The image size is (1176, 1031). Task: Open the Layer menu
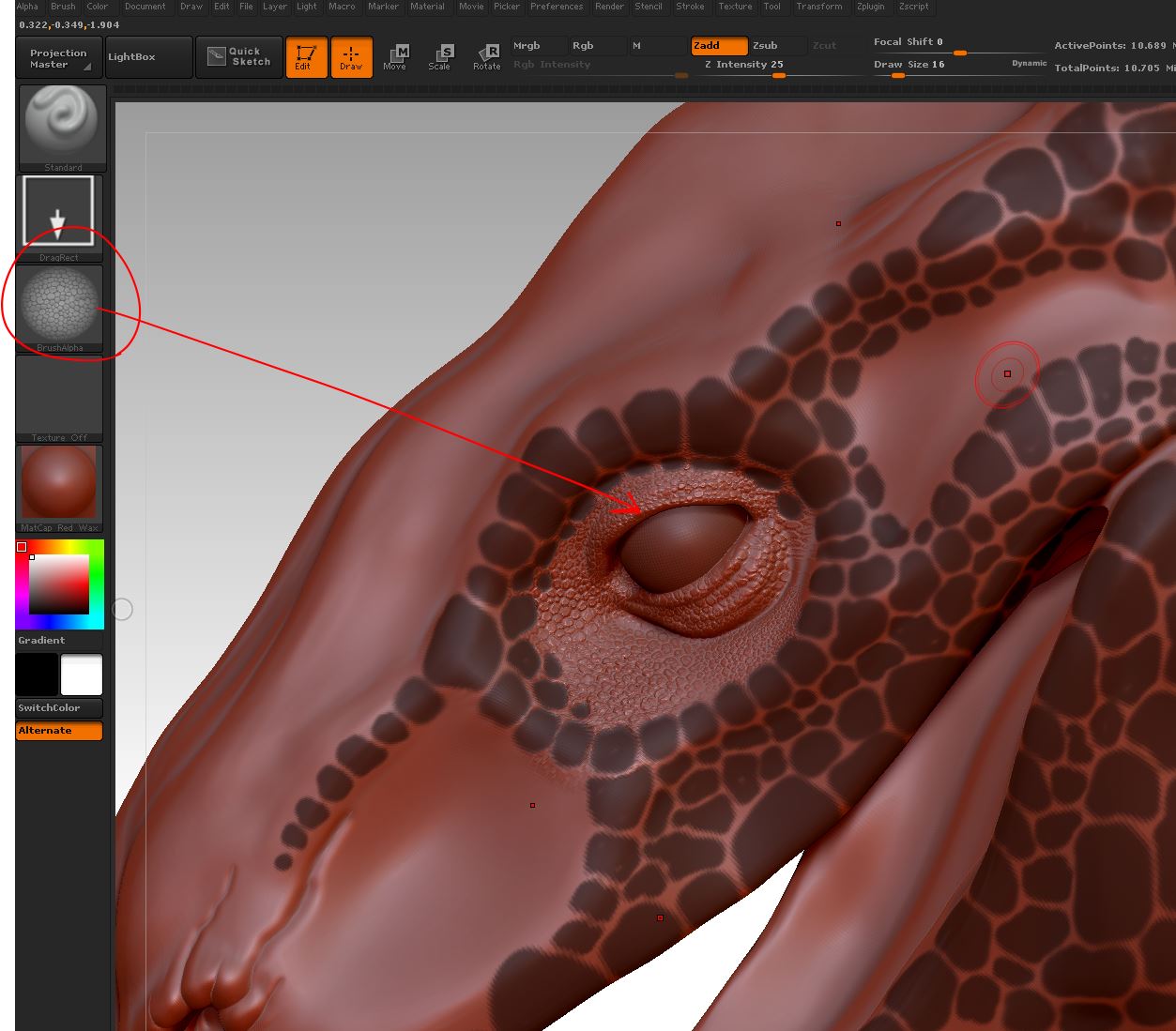[275, 7]
